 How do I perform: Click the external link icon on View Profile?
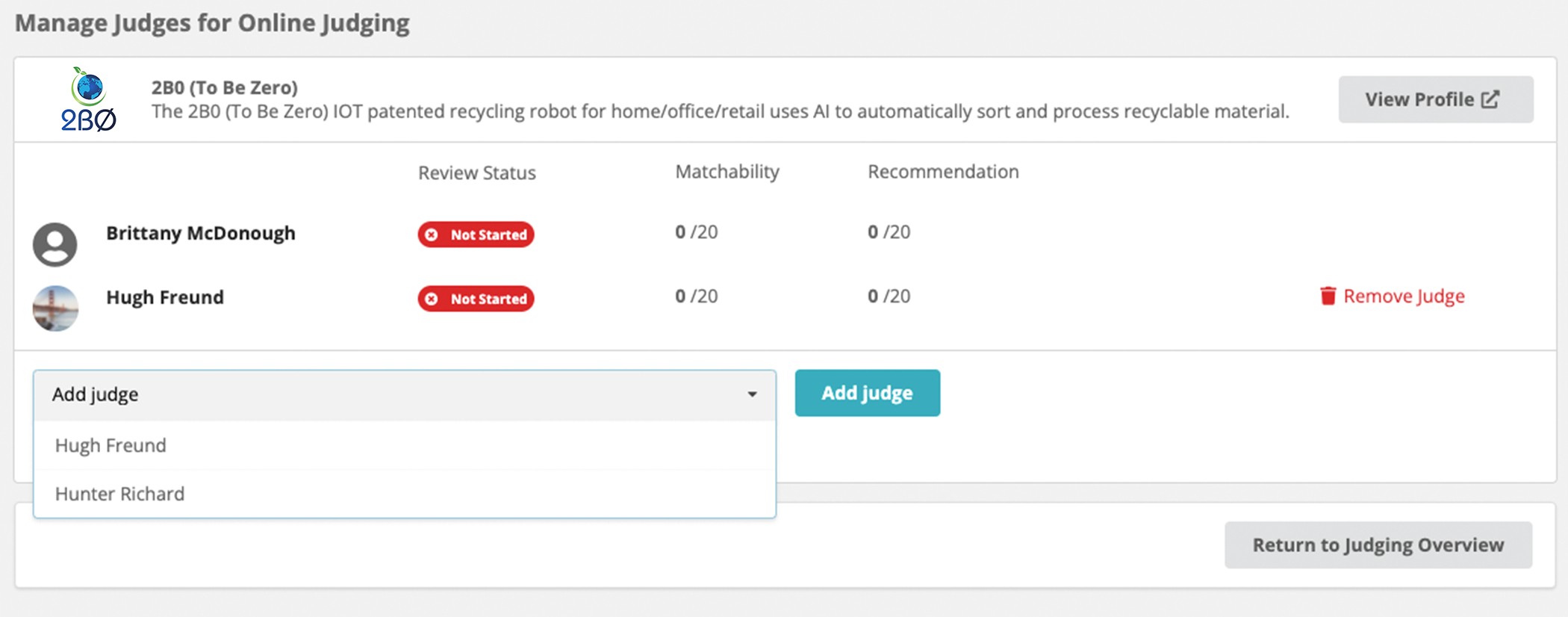[x=1490, y=99]
